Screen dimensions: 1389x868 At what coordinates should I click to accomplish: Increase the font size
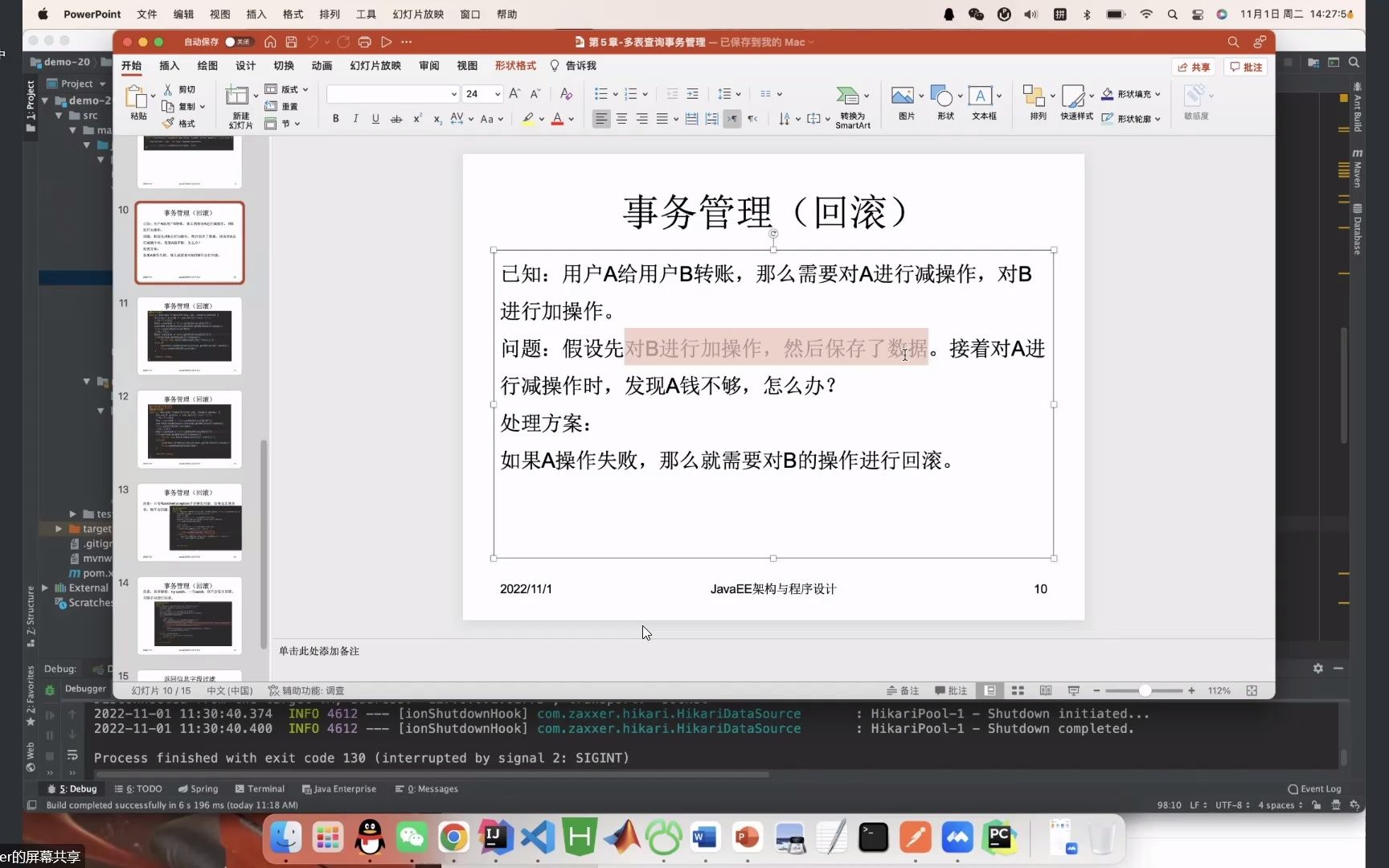514,94
